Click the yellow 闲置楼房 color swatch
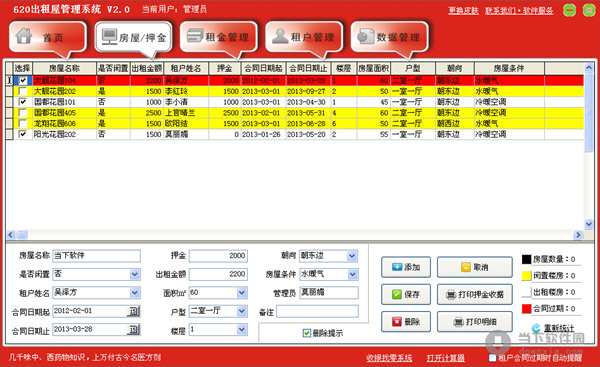This screenshot has height=367, width=600. (527, 276)
